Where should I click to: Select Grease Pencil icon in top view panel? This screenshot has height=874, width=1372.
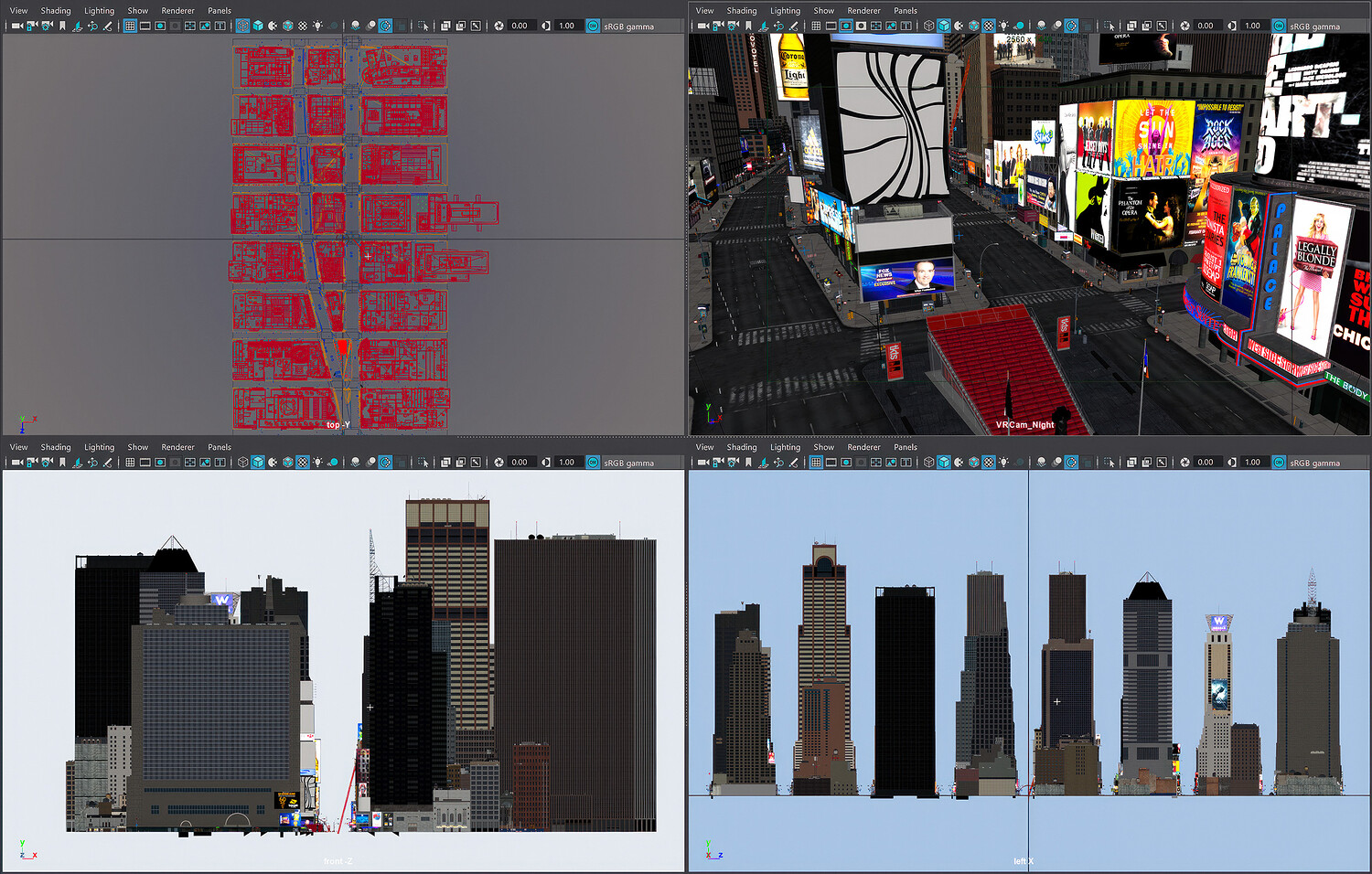(107, 26)
